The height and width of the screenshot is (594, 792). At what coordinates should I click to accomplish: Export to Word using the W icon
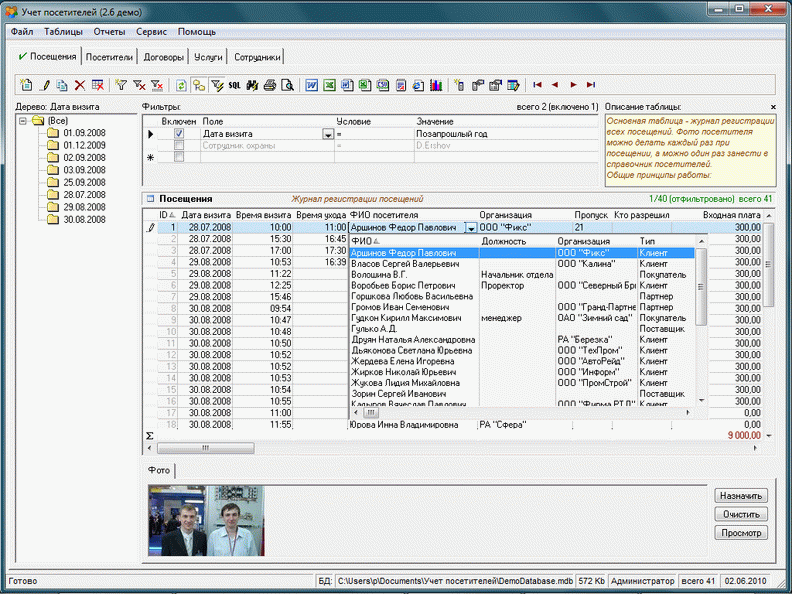click(312, 86)
